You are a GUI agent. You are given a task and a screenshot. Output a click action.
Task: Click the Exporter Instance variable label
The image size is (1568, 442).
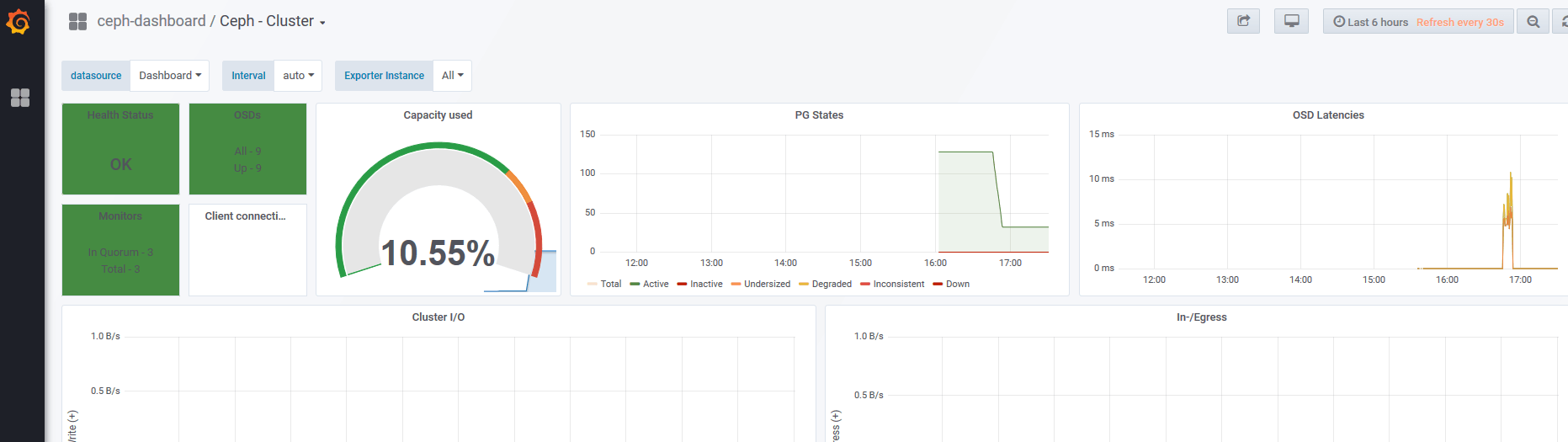pos(384,76)
